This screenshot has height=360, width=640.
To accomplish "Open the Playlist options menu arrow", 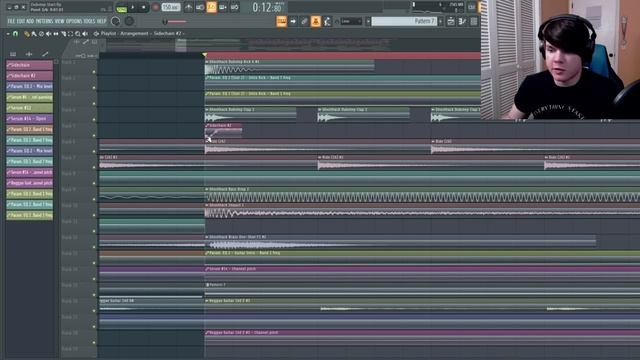I will [8, 34].
